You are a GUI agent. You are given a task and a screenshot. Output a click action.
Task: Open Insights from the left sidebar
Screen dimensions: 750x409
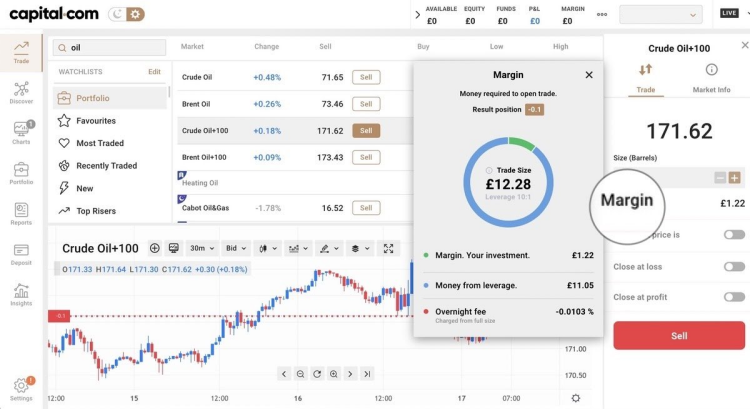pos(21,295)
